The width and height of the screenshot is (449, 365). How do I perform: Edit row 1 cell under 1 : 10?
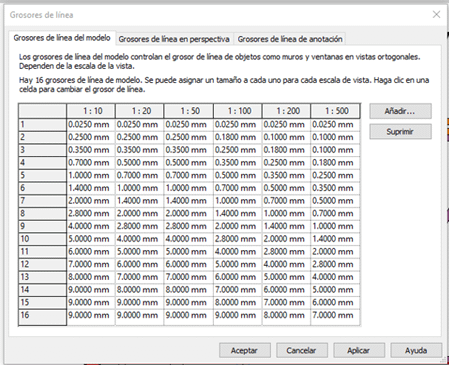pos(91,125)
